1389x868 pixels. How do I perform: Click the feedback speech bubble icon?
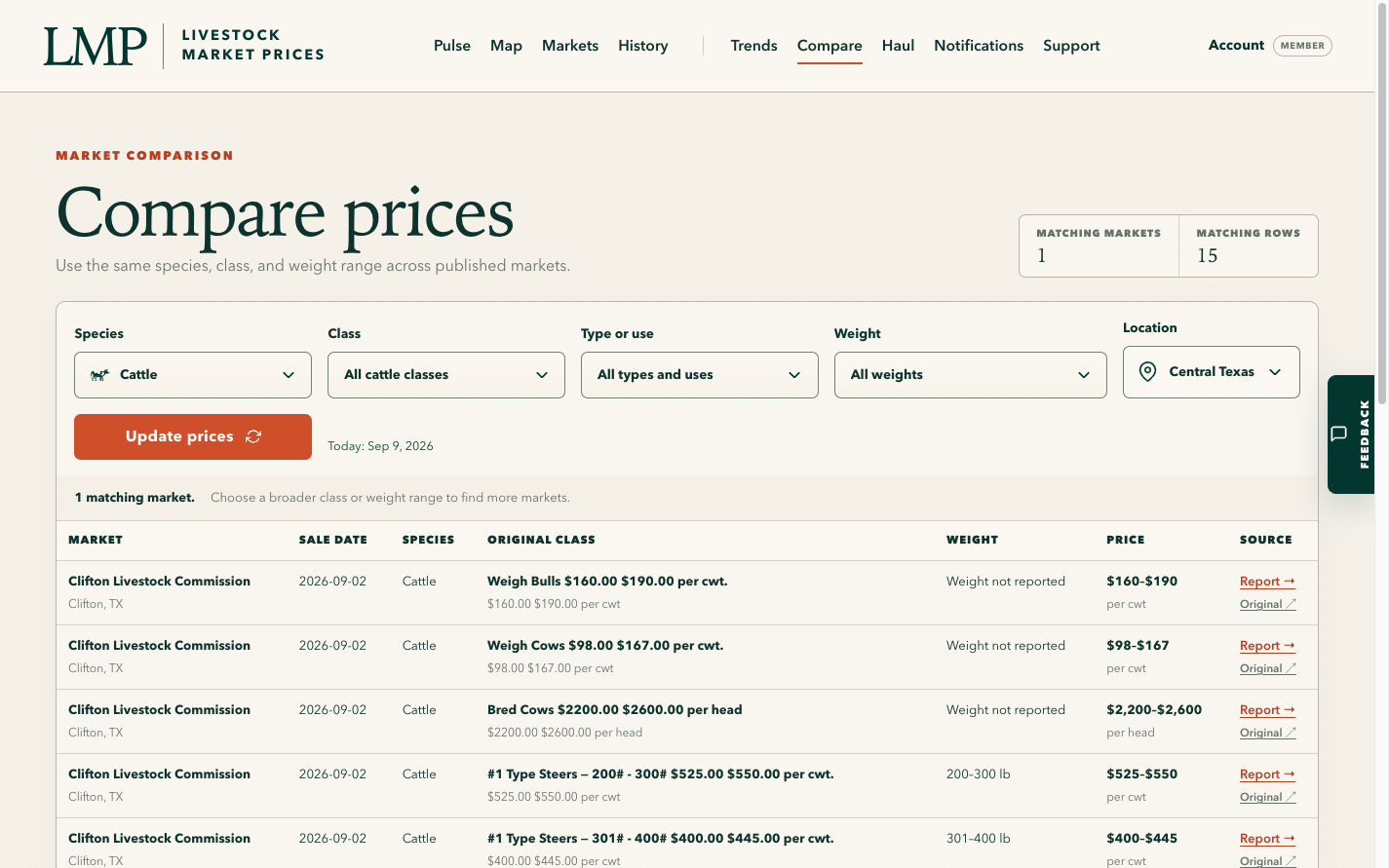[x=1339, y=434]
